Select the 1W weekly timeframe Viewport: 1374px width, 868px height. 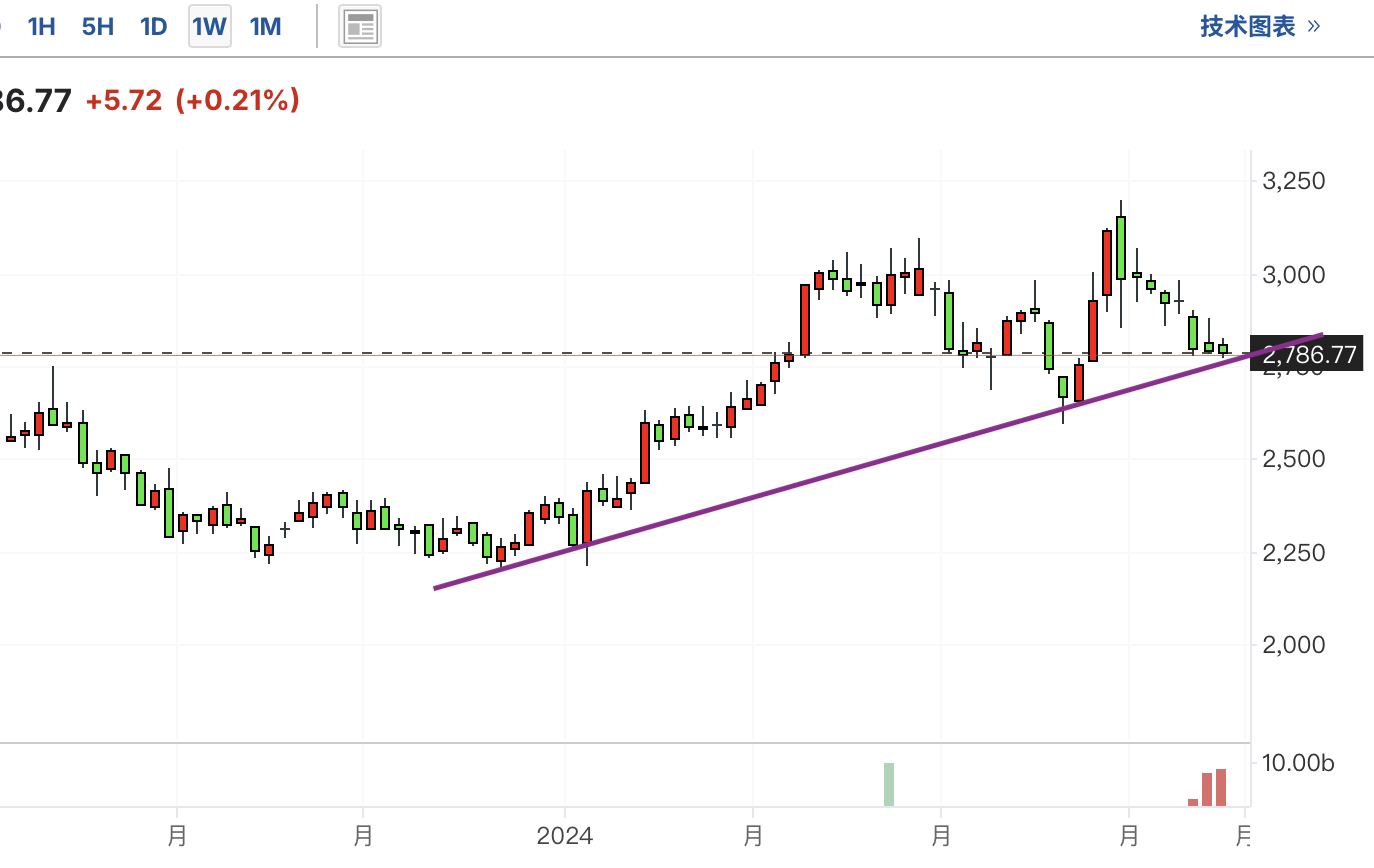210,26
